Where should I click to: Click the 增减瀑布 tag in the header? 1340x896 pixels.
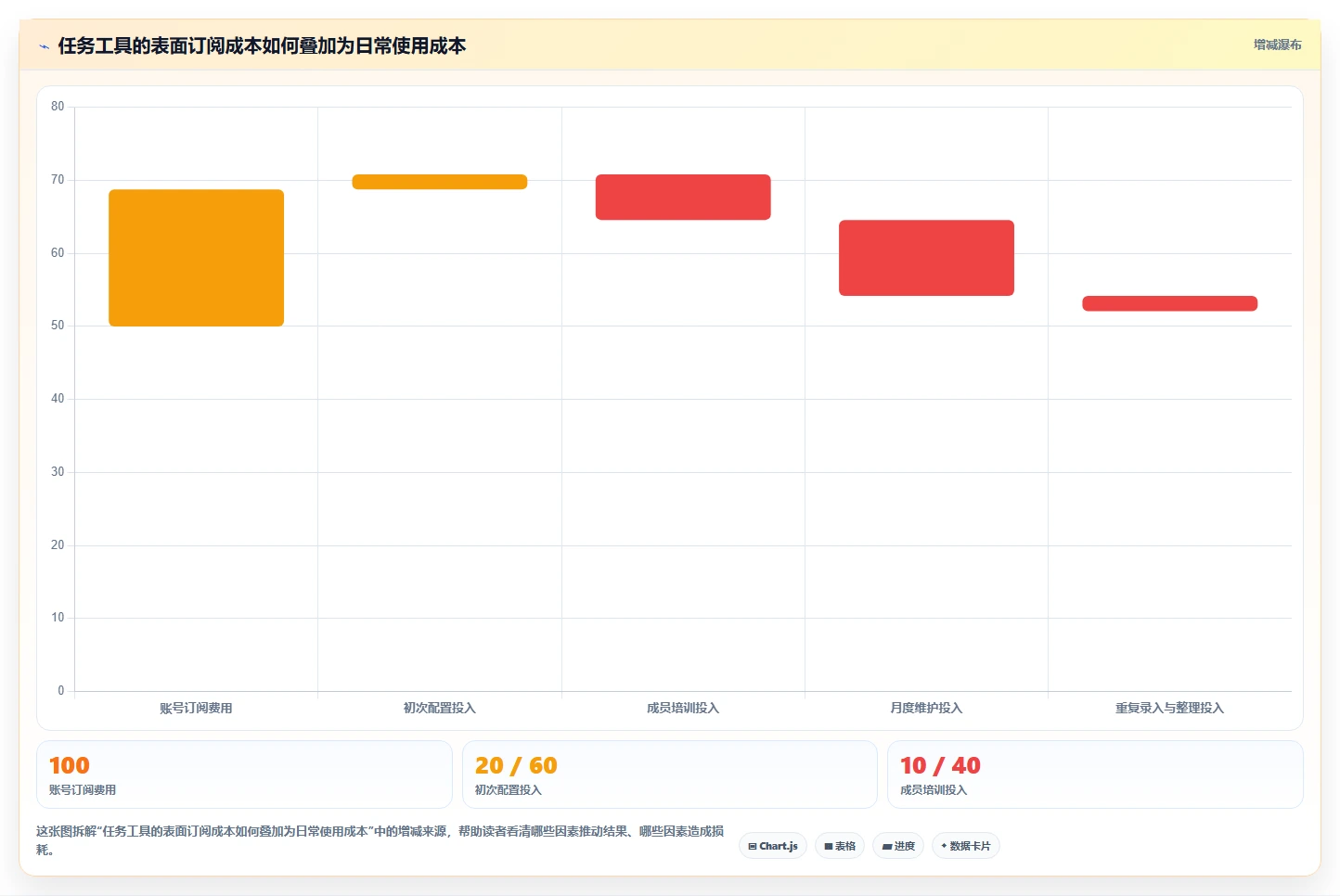click(x=1277, y=45)
